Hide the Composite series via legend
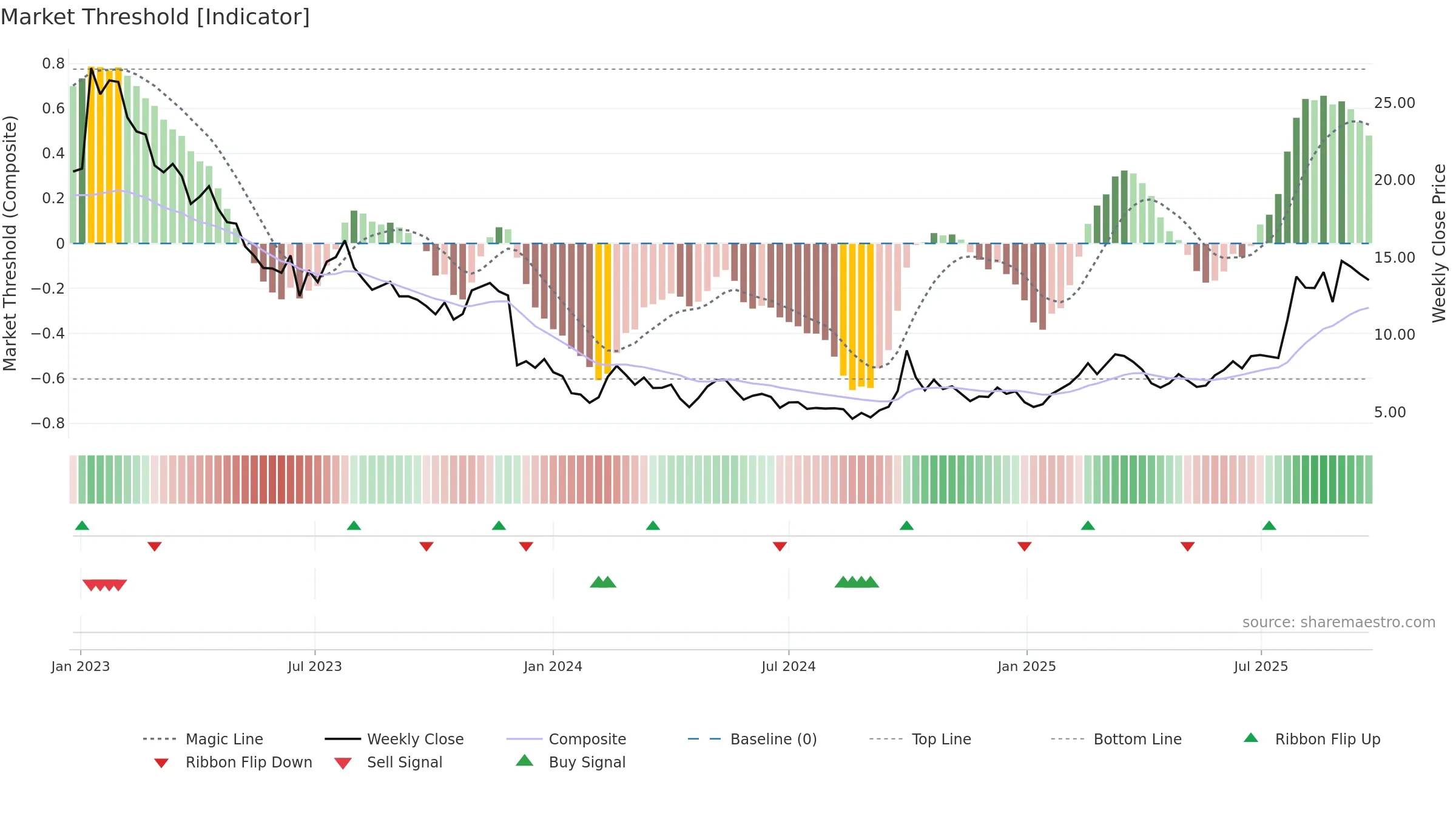1456x819 pixels. pos(566,739)
